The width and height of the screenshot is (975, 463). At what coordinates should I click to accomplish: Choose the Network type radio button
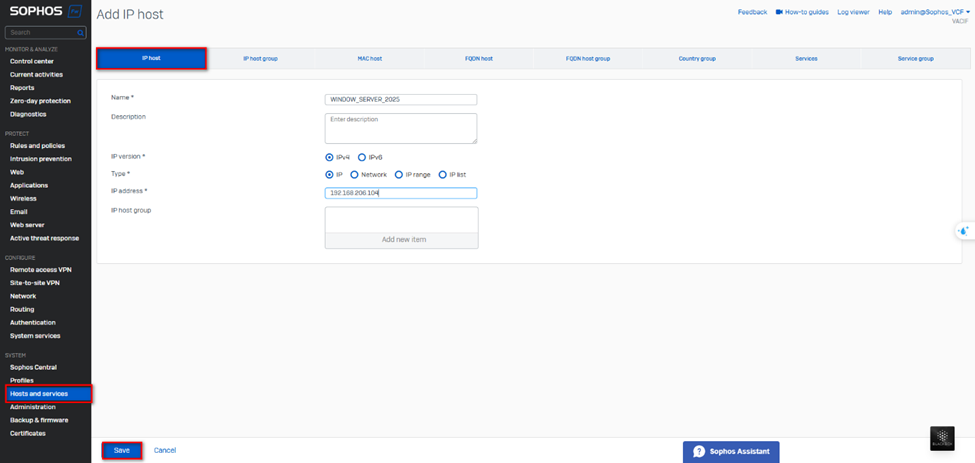click(354, 174)
